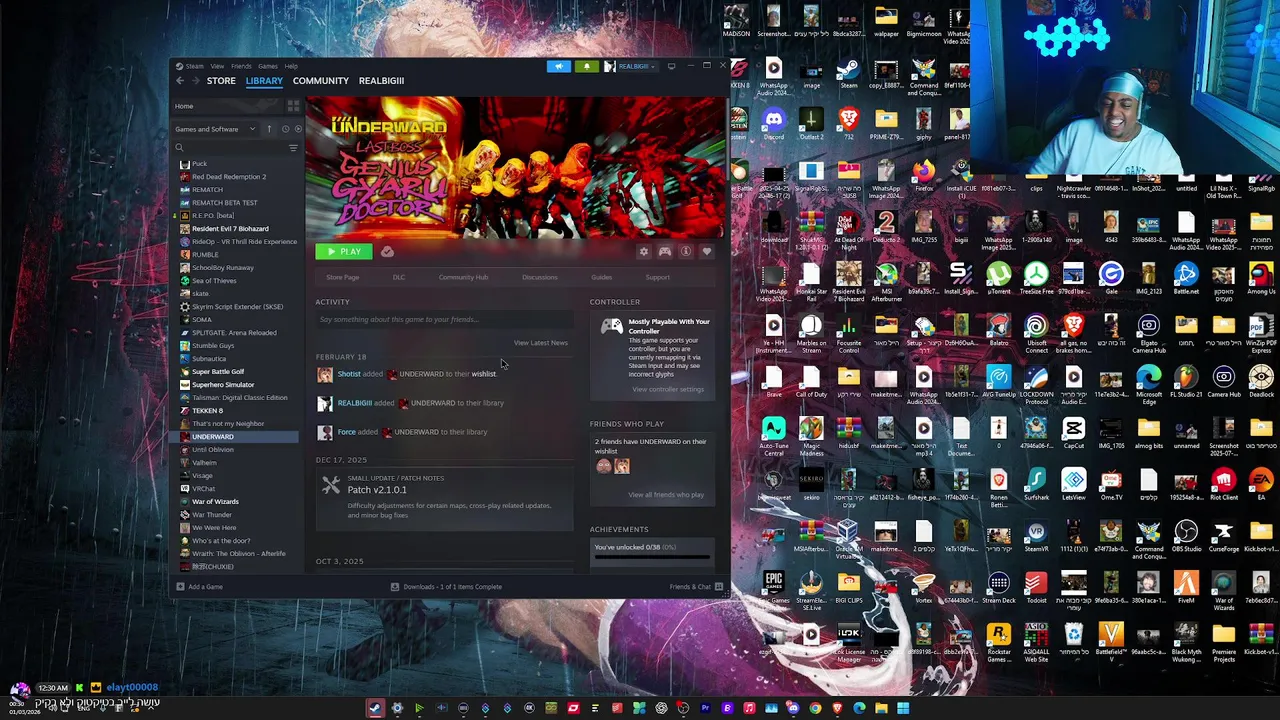This screenshot has height=720, width=1280.
Task: Open the green notifications bell
Action: (x=586, y=66)
